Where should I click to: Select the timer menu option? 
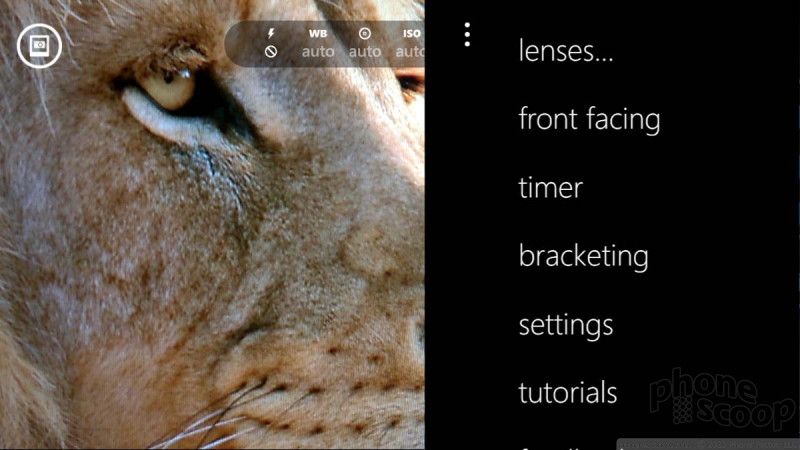click(551, 187)
